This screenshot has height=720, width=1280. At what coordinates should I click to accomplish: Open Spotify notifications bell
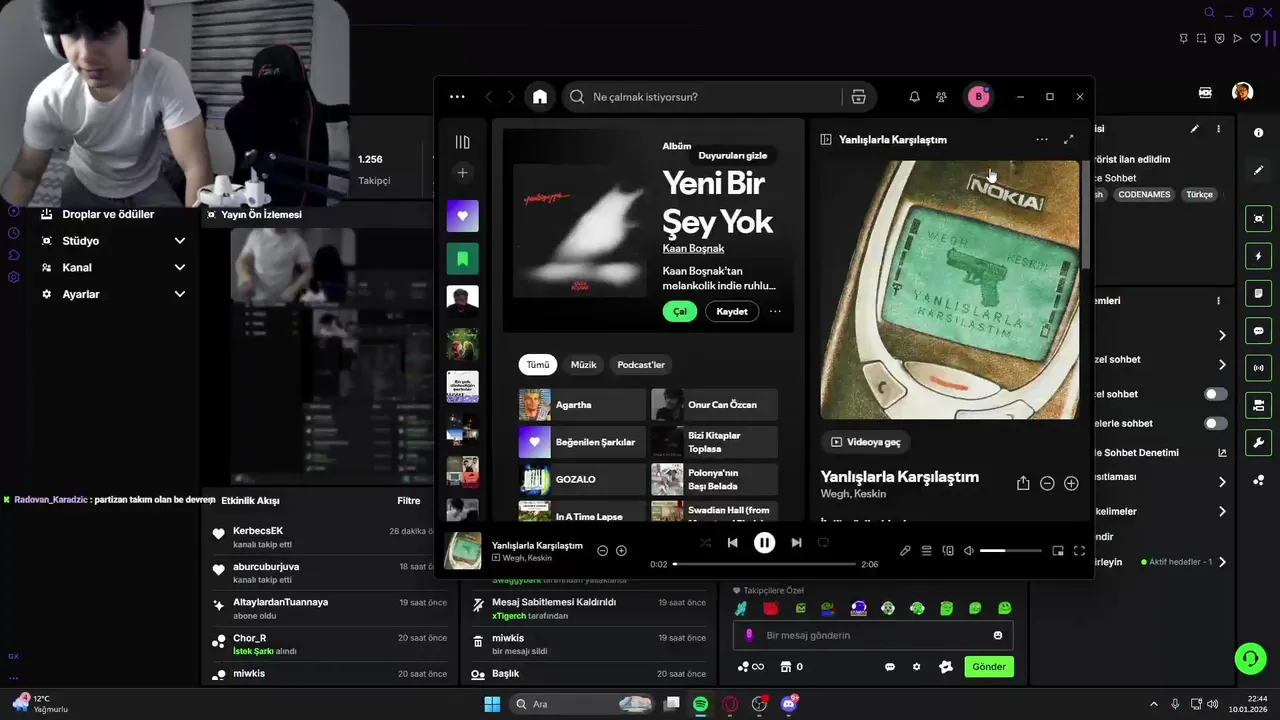click(914, 97)
